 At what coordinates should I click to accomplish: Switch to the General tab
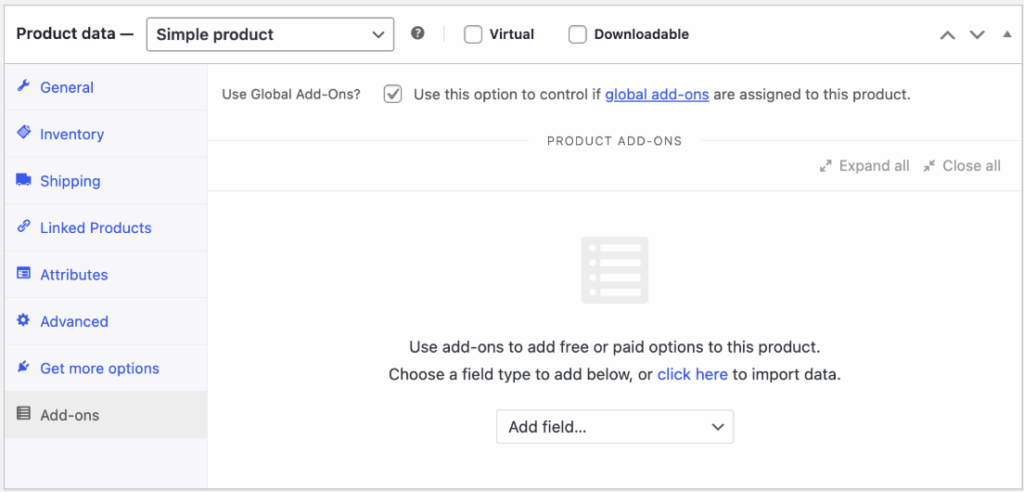[x=106, y=87]
